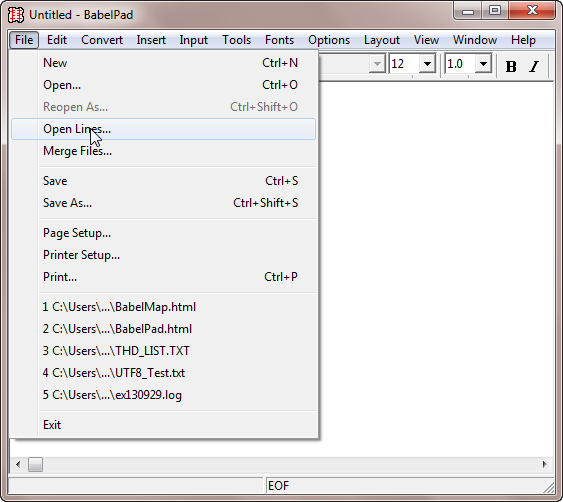Toggle Bold formatting button

pyautogui.click(x=511, y=66)
